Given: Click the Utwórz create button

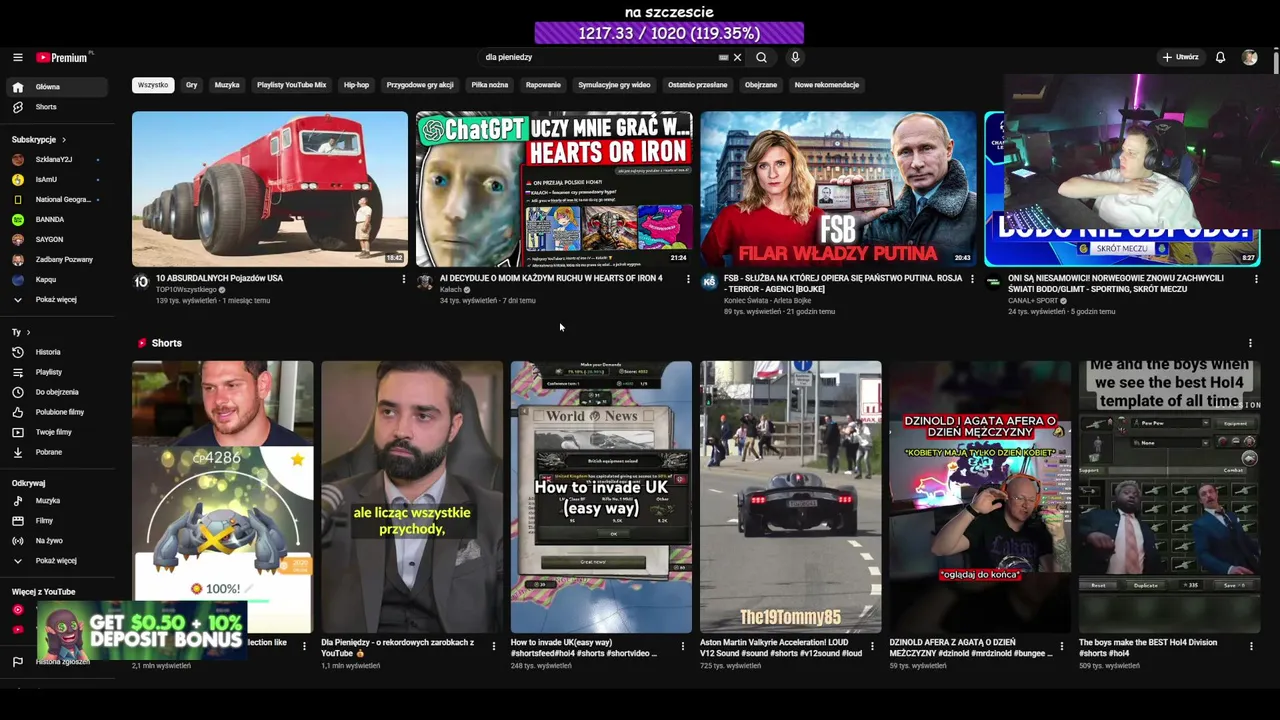Looking at the screenshot, I should 1181,58.
